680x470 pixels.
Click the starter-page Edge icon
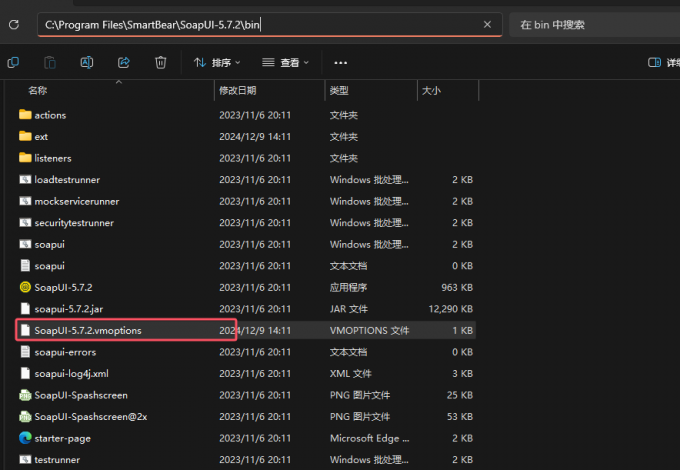point(25,438)
